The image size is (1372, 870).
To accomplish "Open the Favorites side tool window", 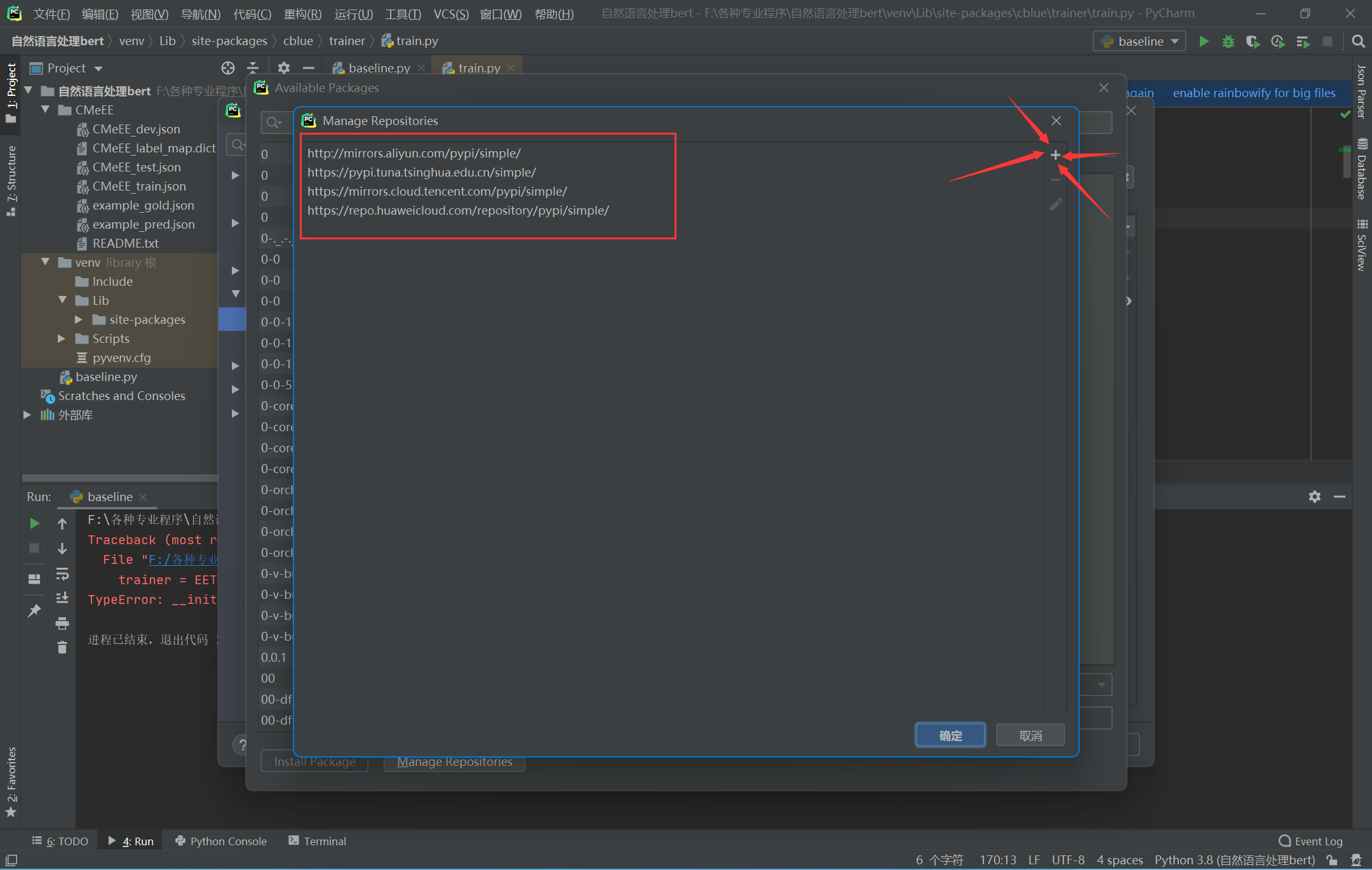I will click(11, 782).
